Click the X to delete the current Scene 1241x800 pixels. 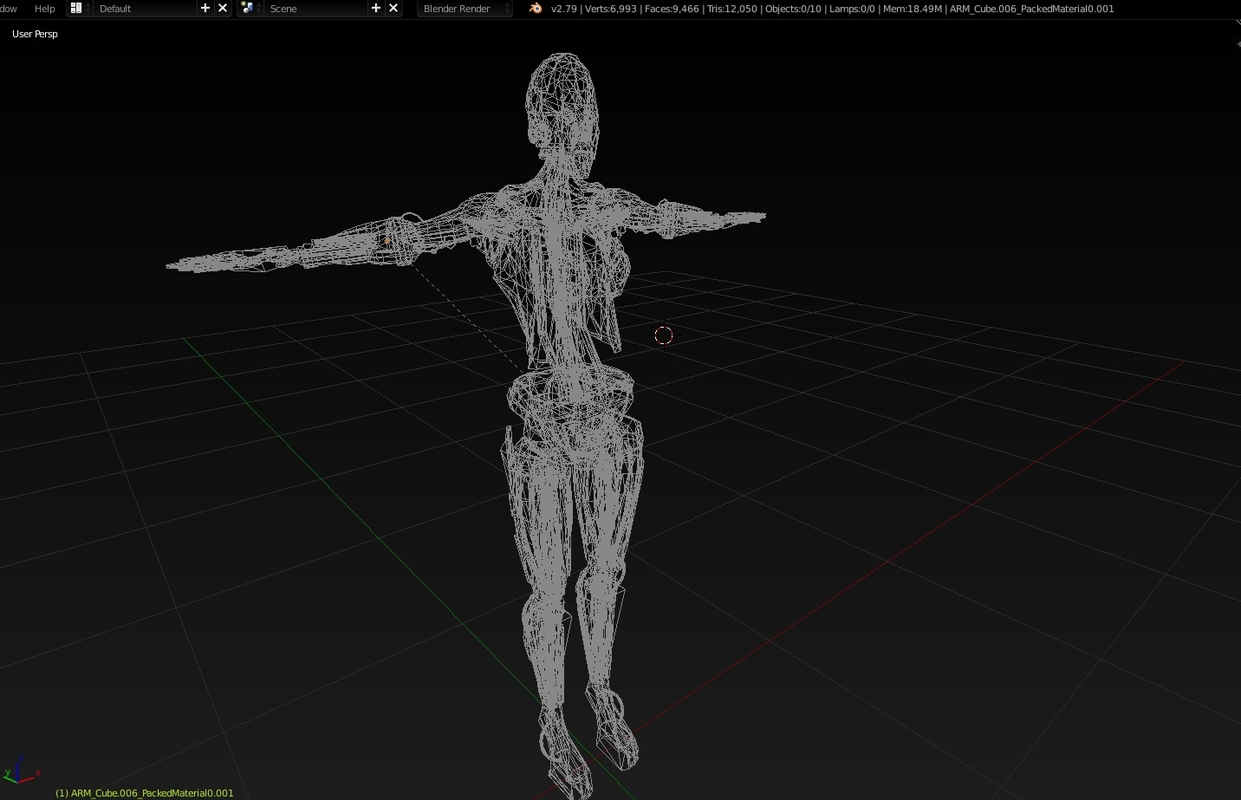tap(393, 8)
